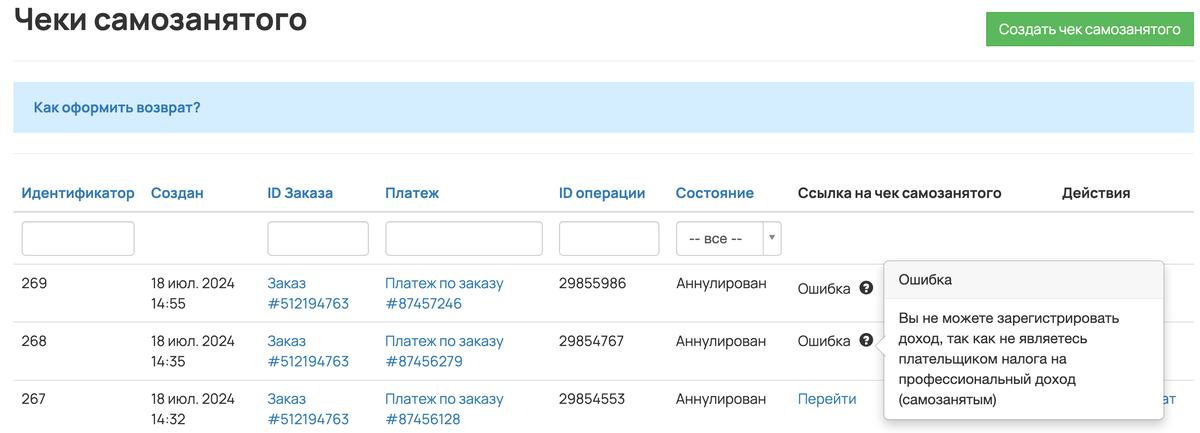Sort table by Состояние column header
This screenshot has height=433, width=1200.
[x=715, y=193]
